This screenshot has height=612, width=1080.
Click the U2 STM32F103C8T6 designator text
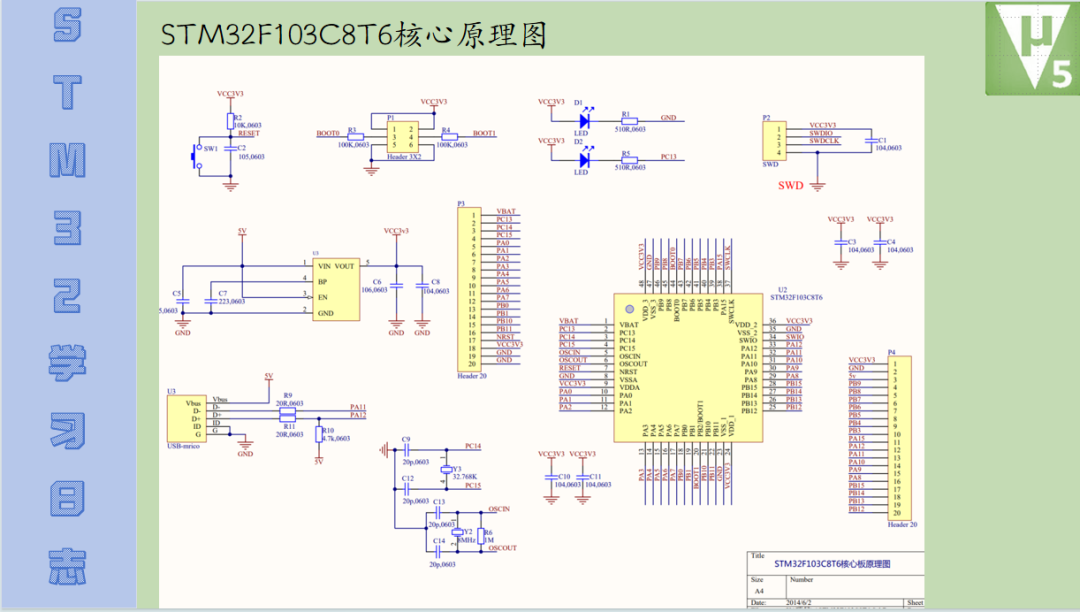[796, 294]
